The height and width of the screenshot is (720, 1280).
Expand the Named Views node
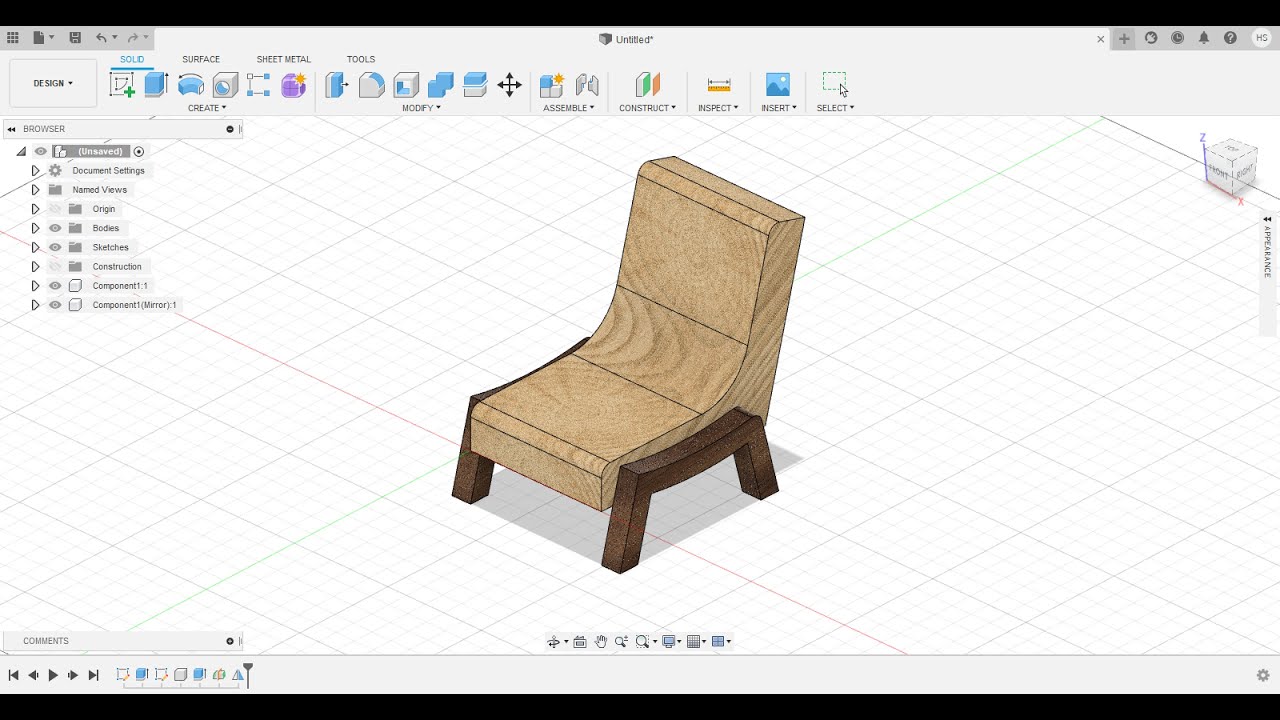(x=35, y=190)
